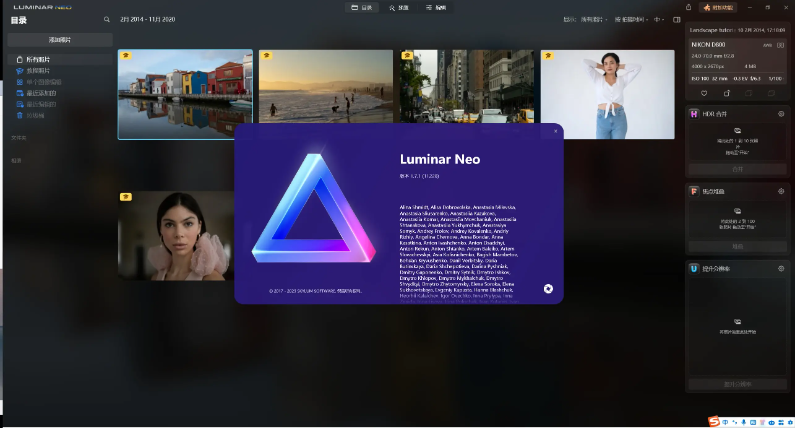
Task: Click the NIKON D600 camera text
Action: (708, 45)
